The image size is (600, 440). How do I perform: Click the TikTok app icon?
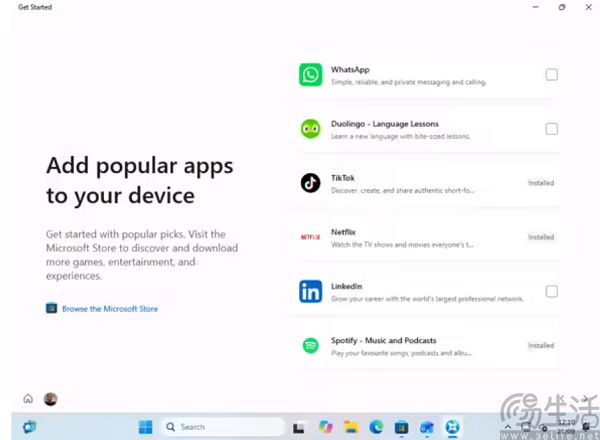pyautogui.click(x=310, y=183)
